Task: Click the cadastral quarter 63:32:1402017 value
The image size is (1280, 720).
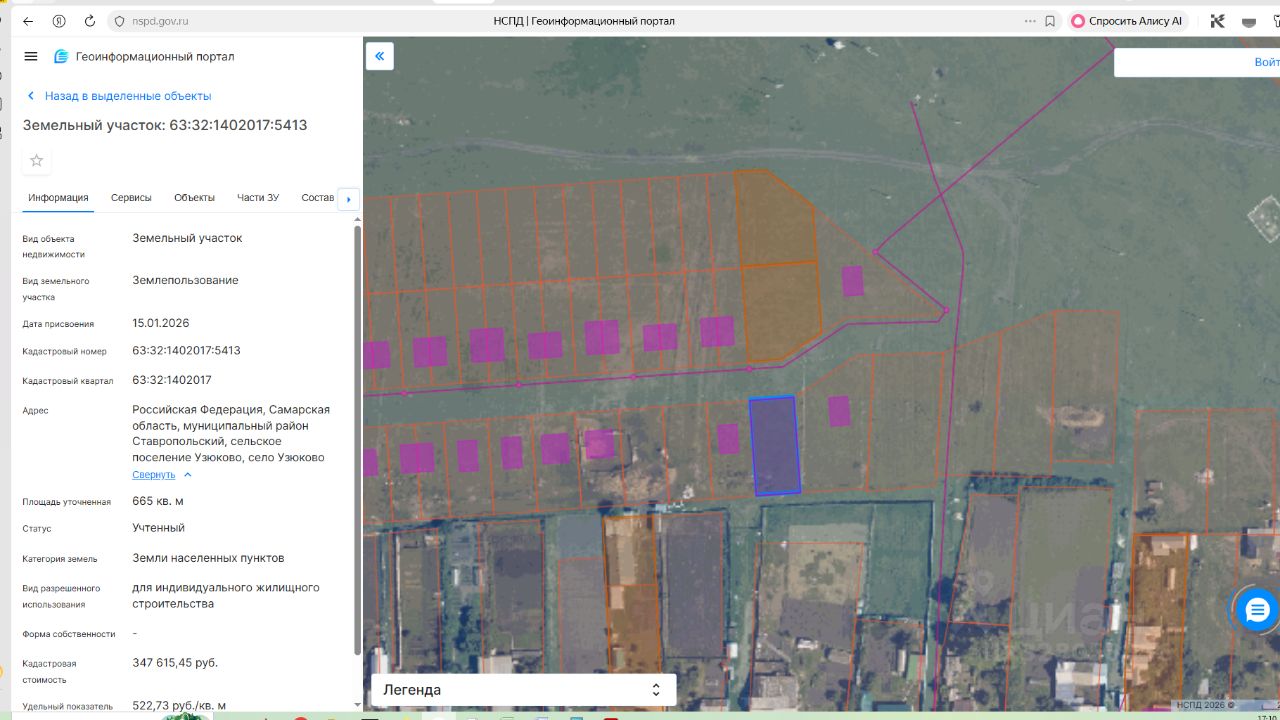Action: coord(172,381)
